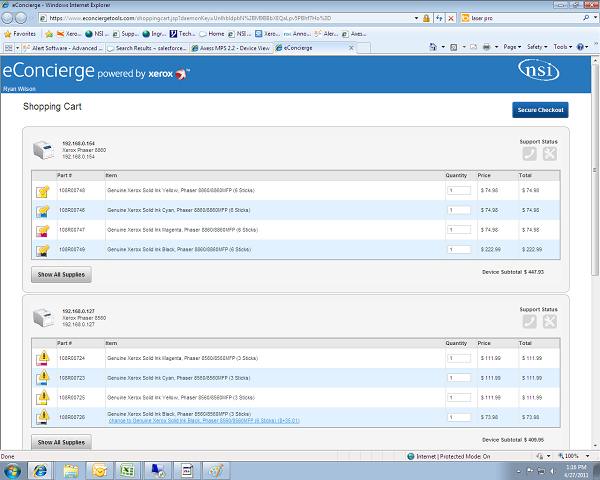Click the warning icon for Magenta 108R00724

click(x=43, y=358)
